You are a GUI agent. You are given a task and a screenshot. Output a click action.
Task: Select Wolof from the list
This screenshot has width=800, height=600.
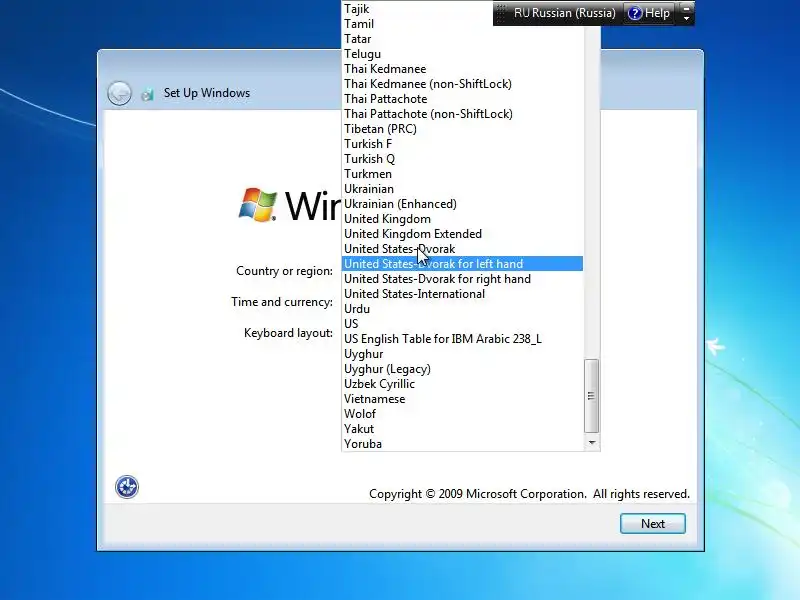coord(462,414)
